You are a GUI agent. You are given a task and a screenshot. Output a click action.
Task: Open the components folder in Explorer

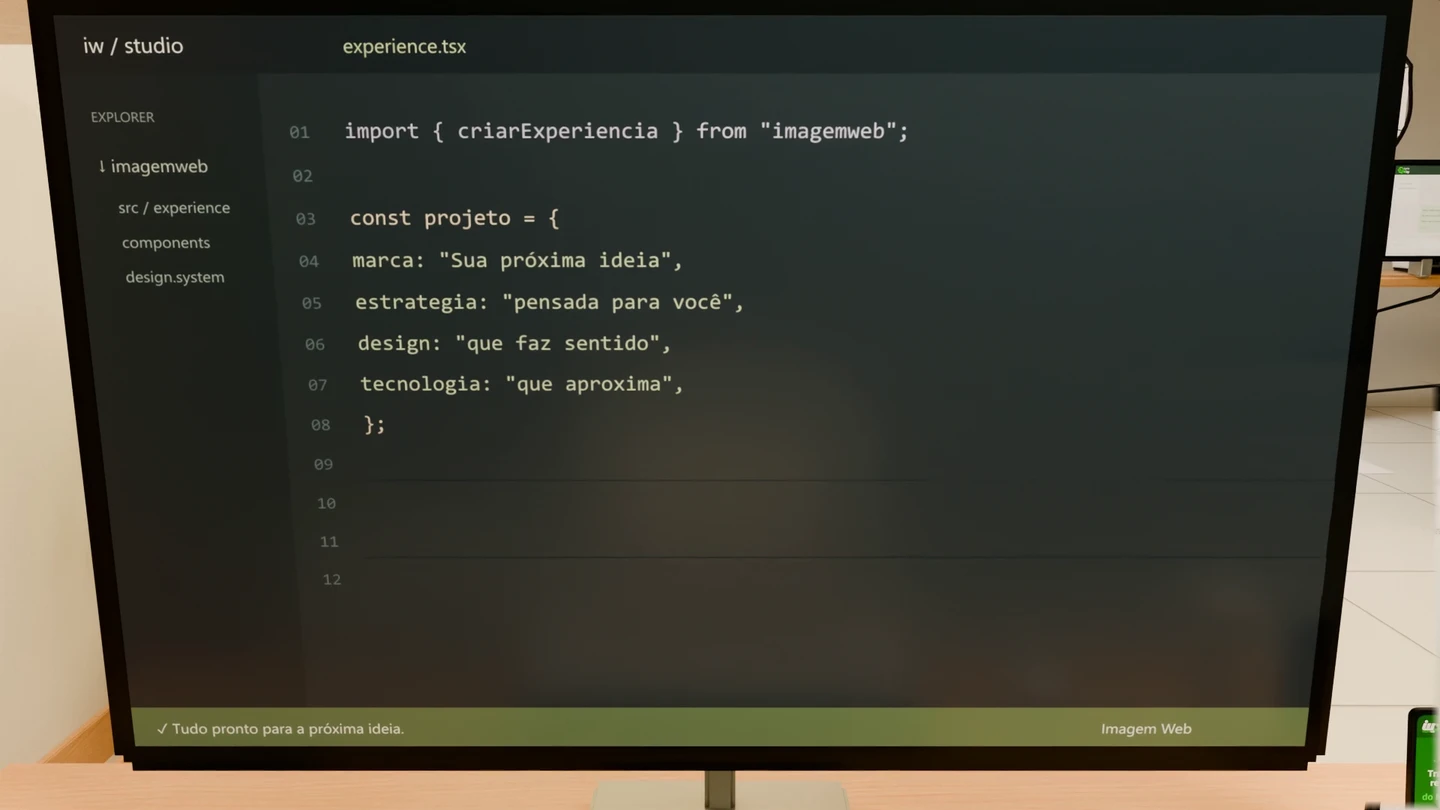[x=166, y=243]
